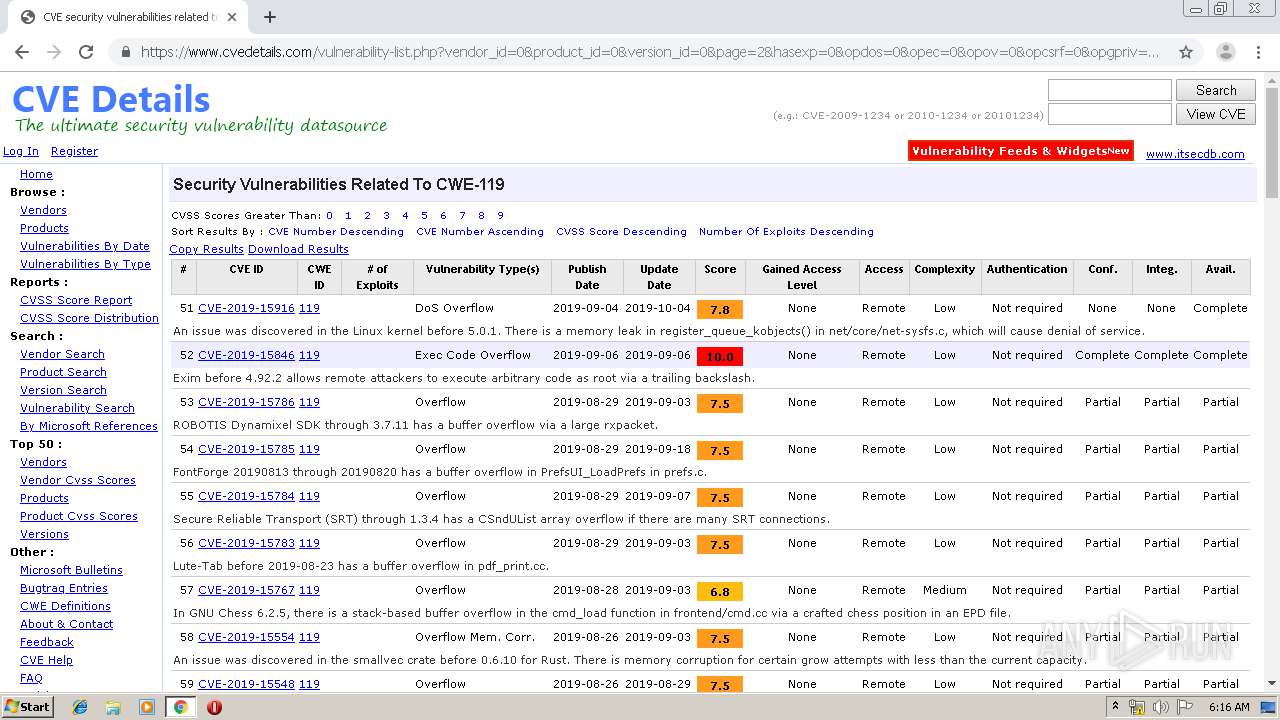Viewport: 1280px width, 720px height.
Task: Open Vulnerabilities By Date
Action: pos(85,246)
